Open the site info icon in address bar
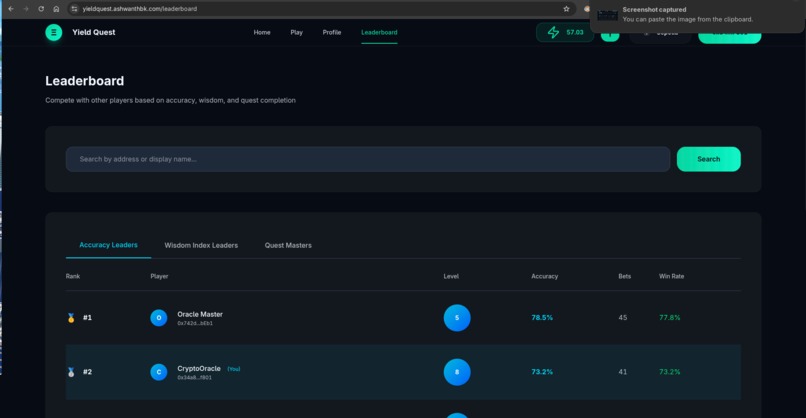806x418 pixels. (x=75, y=9)
